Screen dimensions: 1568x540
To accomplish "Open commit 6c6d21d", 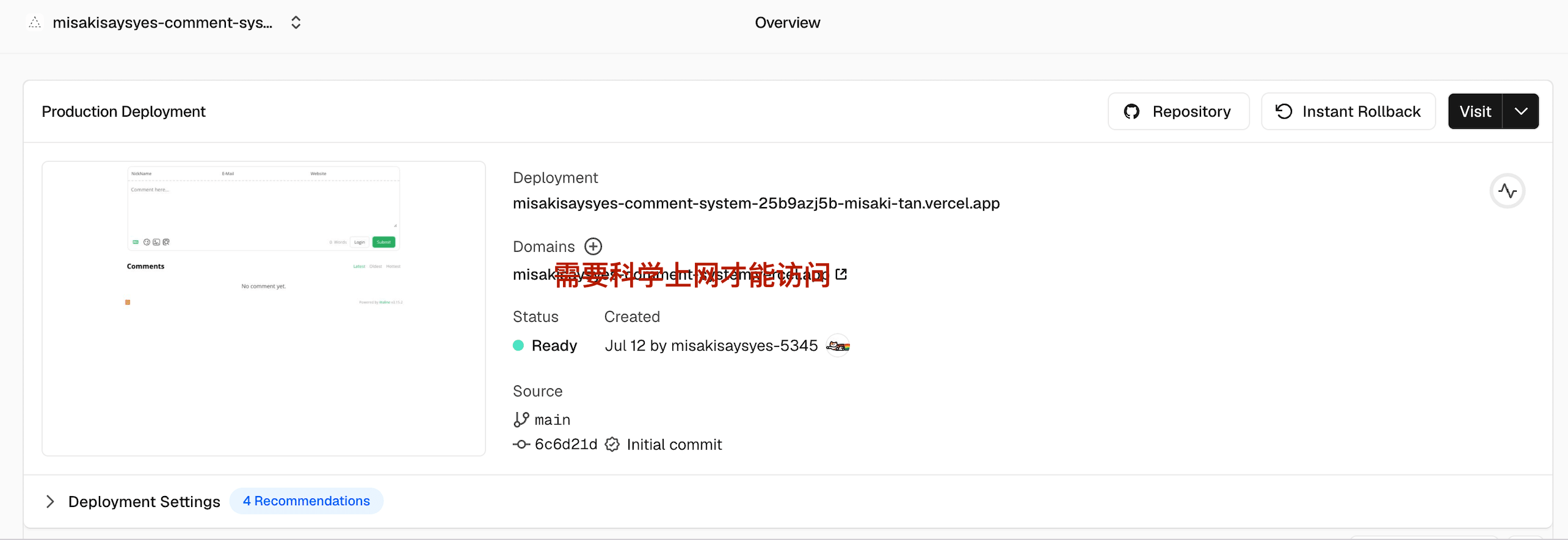I will coord(565,444).
